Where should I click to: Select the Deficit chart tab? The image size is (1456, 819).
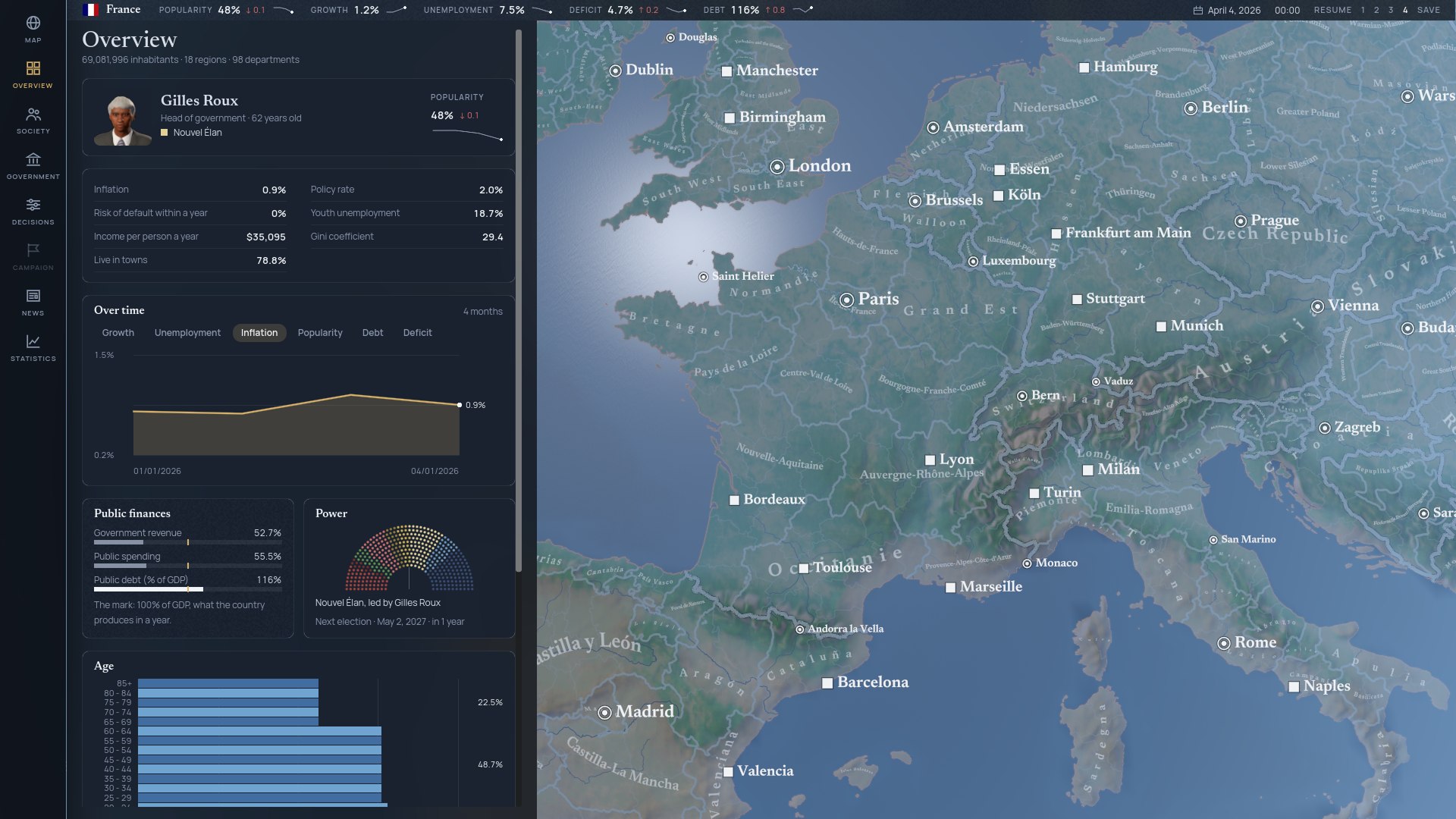coord(417,333)
